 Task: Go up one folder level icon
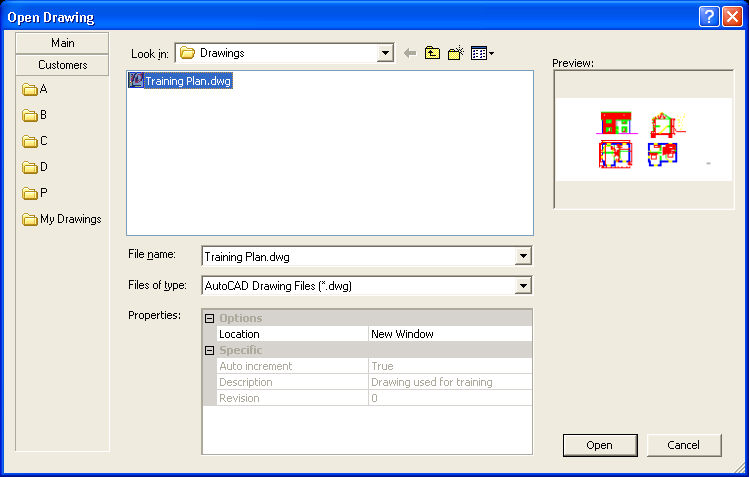432,53
